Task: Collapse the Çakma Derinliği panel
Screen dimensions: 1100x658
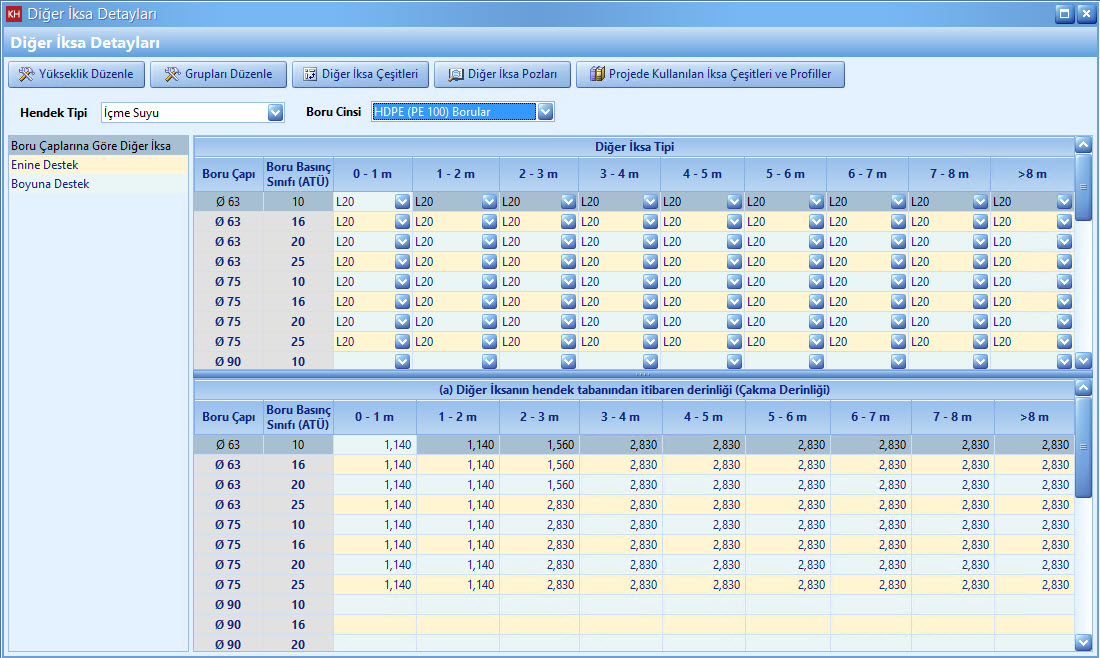Action: (1083, 387)
